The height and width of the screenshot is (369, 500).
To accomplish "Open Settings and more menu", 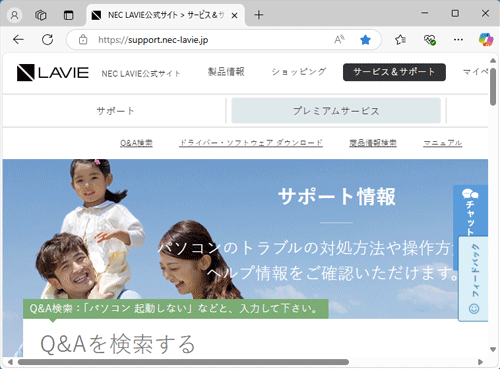I will pyautogui.click(x=458, y=40).
